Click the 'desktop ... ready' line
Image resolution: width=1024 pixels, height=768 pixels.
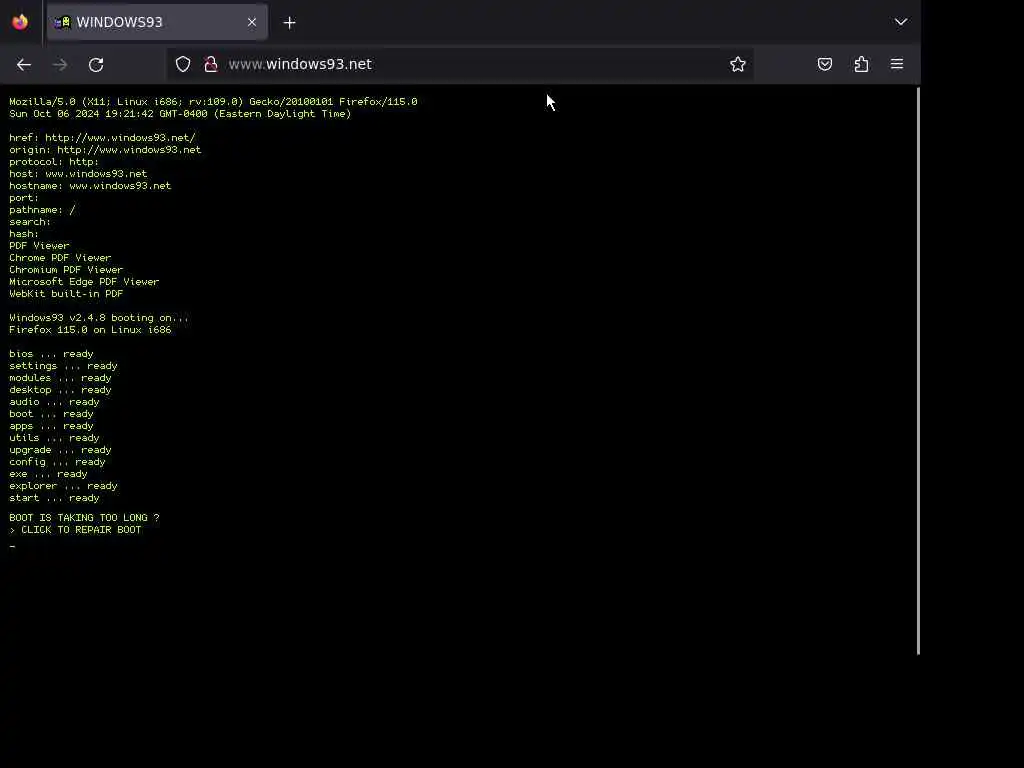tap(60, 390)
